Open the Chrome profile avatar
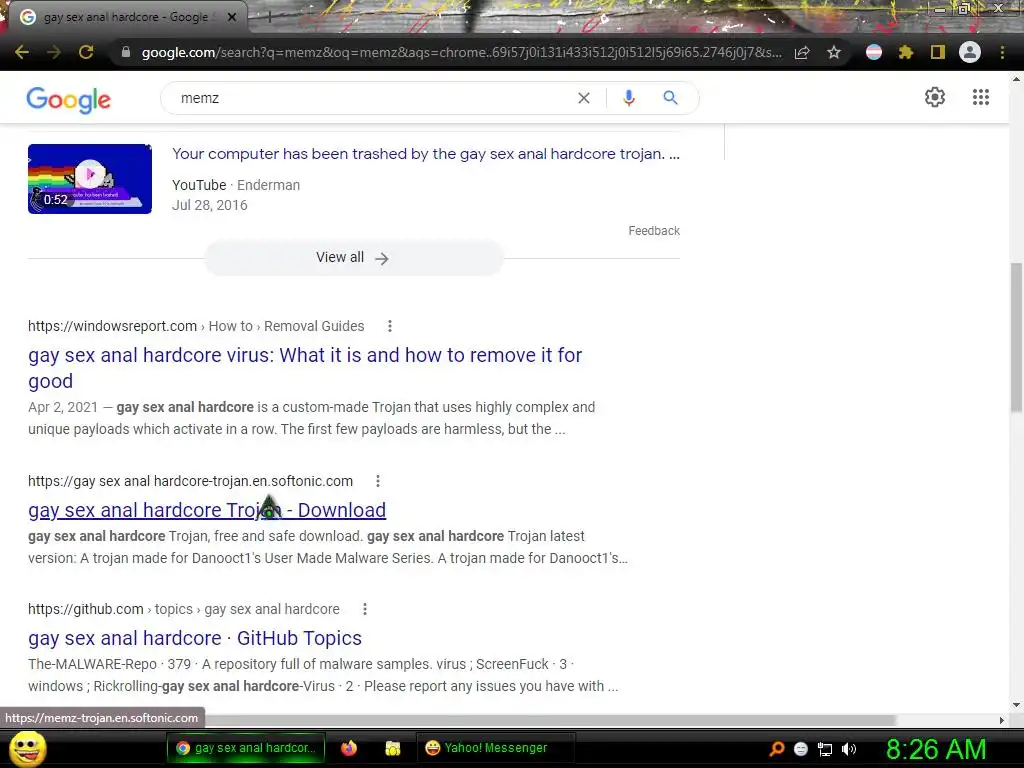Image resolution: width=1024 pixels, height=768 pixels. 970,52
